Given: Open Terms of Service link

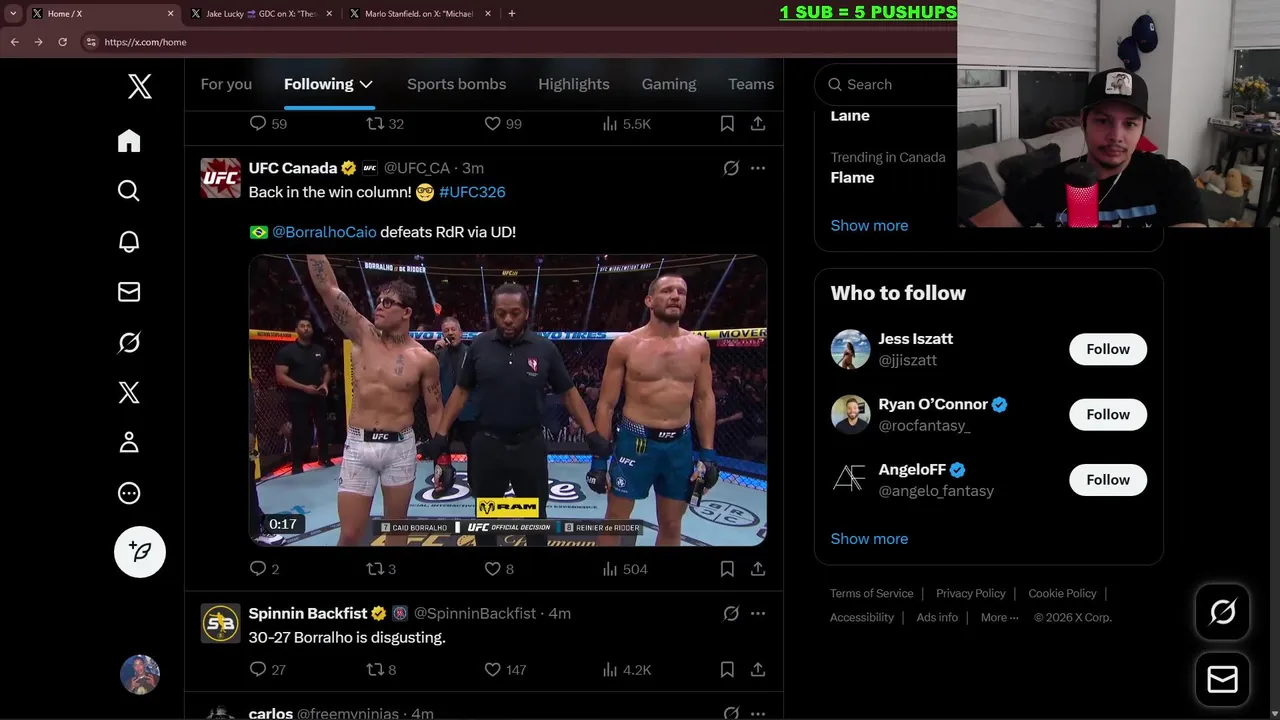Looking at the screenshot, I should [872, 593].
